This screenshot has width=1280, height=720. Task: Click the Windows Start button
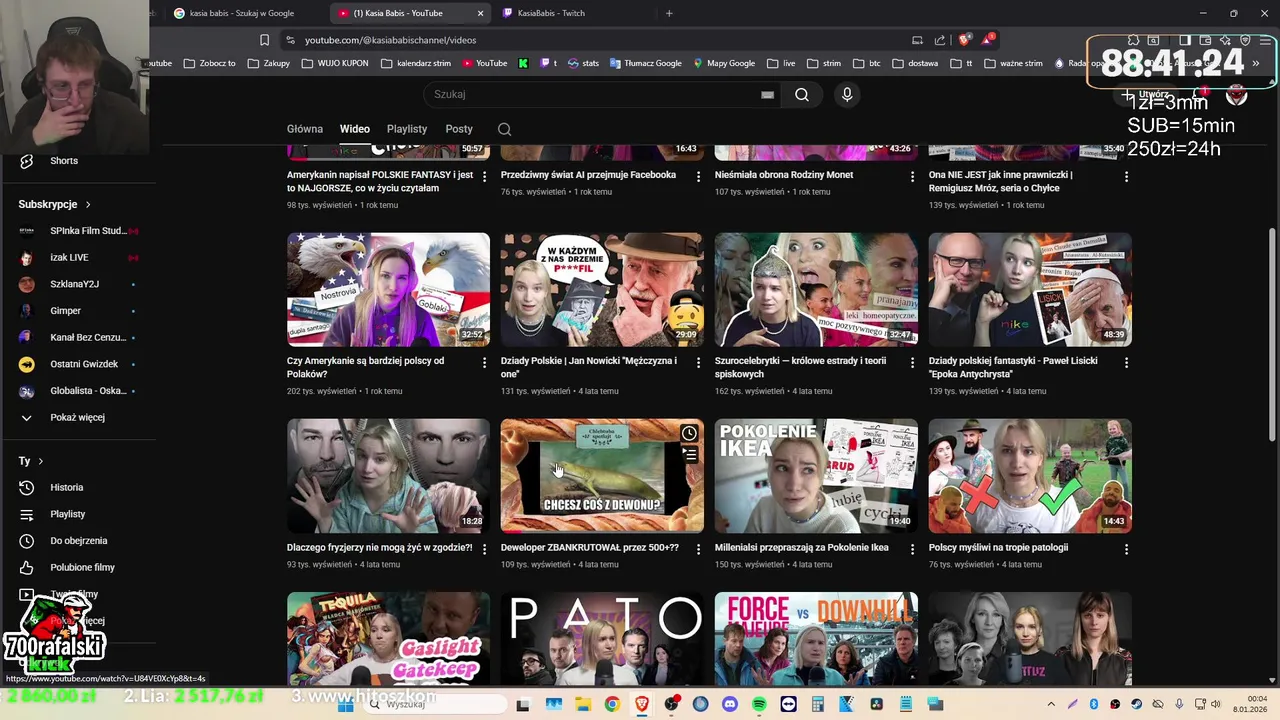(x=346, y=705)
